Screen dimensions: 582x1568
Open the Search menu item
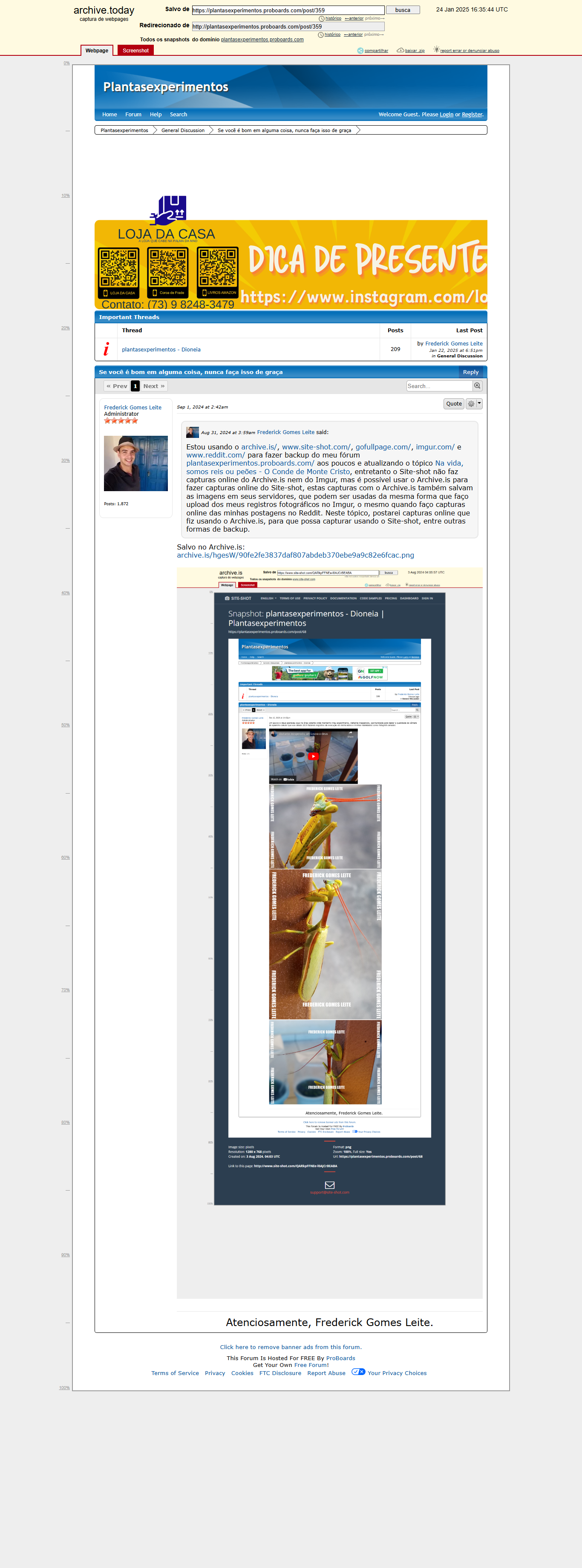(179, 115)
